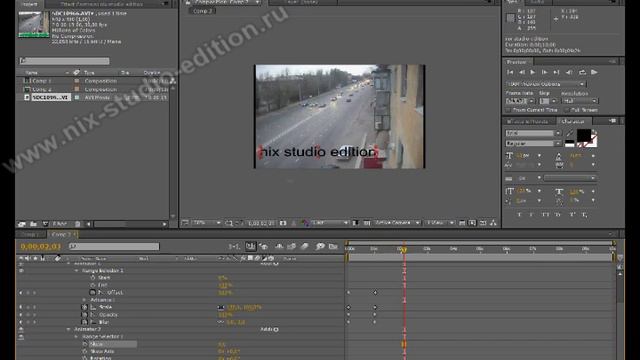
Task: Toggle Superscript text style
Action: pos(572,215)
